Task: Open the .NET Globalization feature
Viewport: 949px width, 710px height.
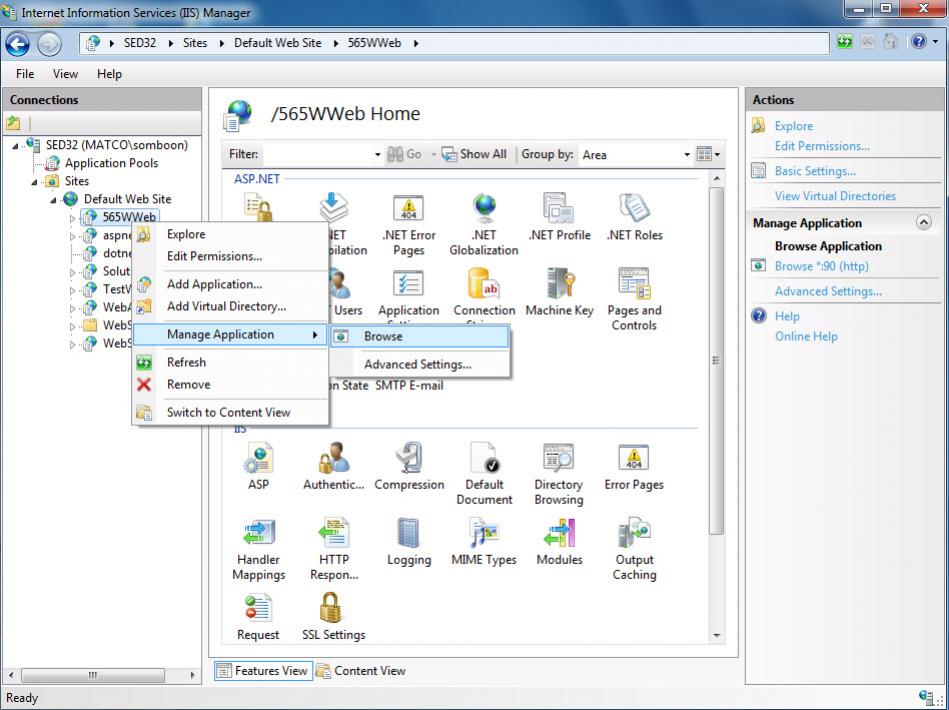Action: 484,225
